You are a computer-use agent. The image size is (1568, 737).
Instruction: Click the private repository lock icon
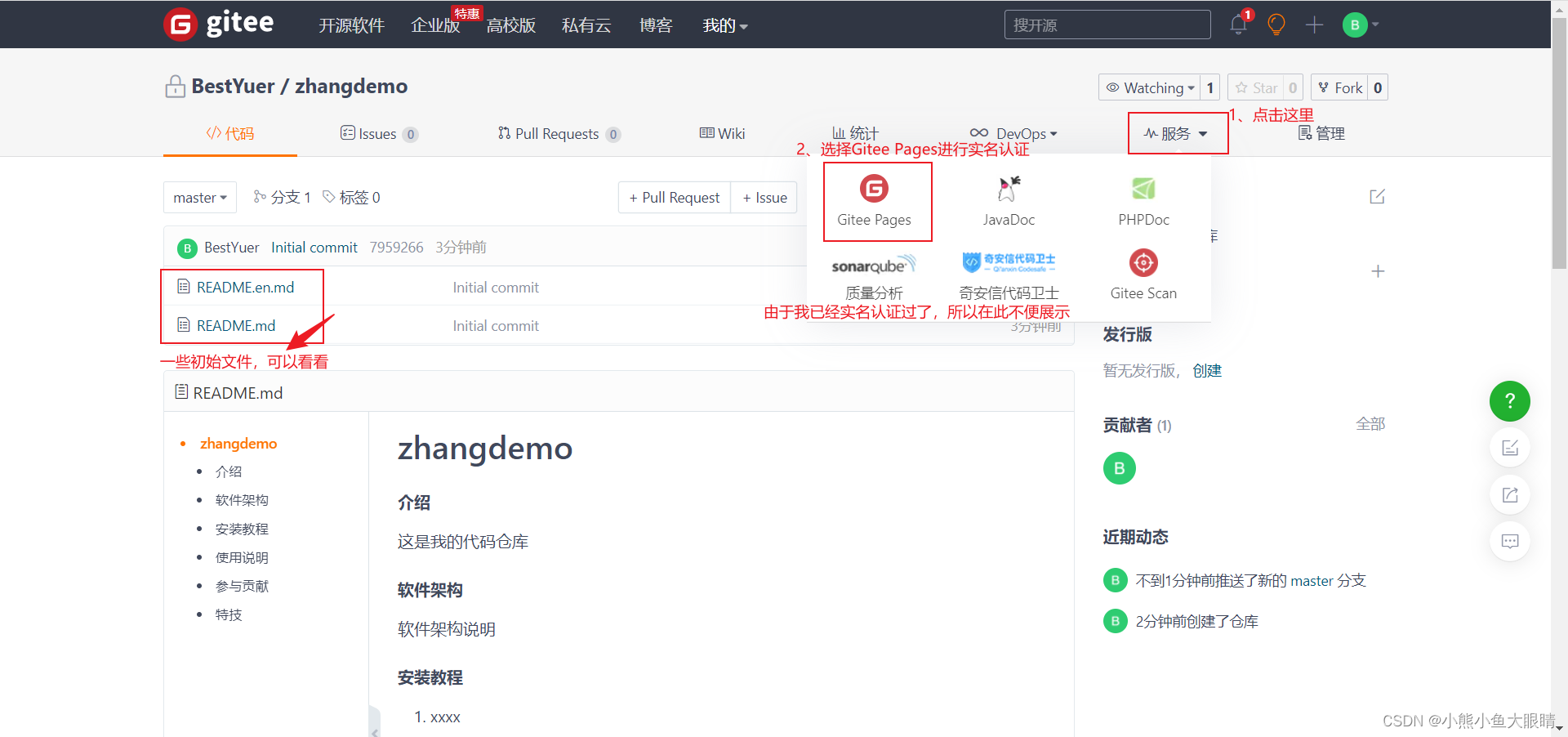[175, 86]
